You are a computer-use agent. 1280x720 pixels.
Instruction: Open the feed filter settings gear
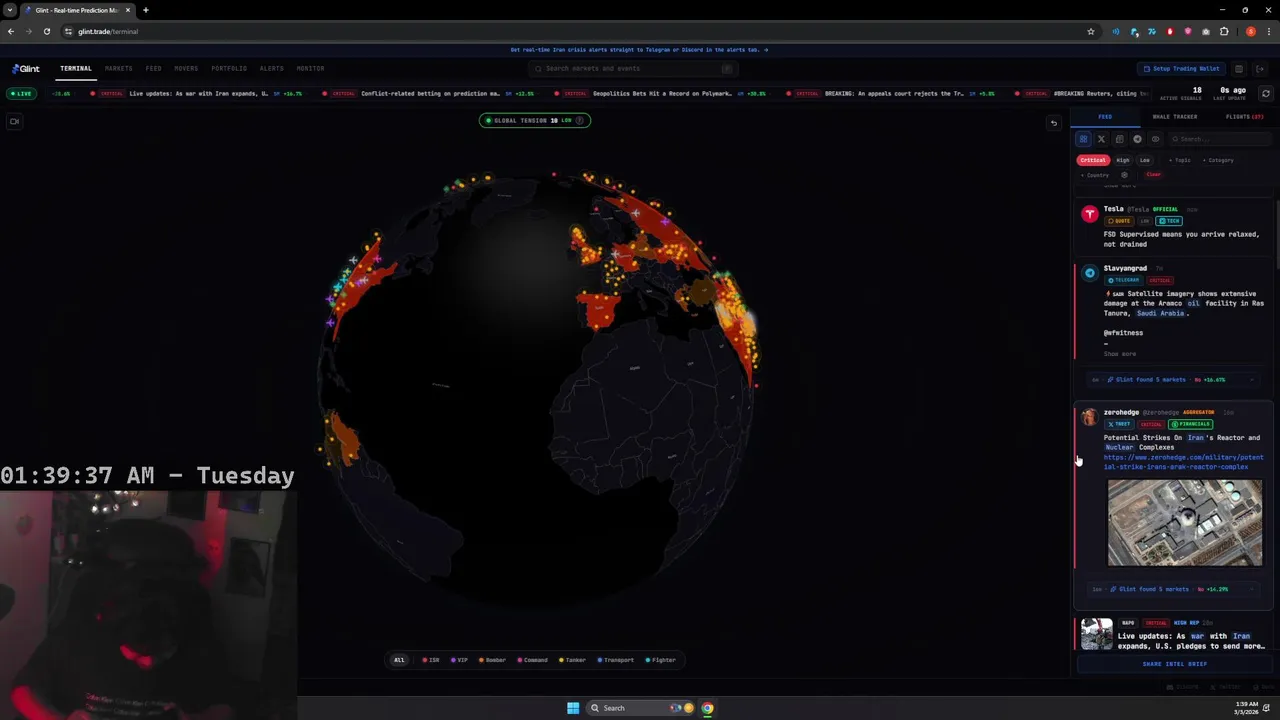click(x=1124, y=175)
